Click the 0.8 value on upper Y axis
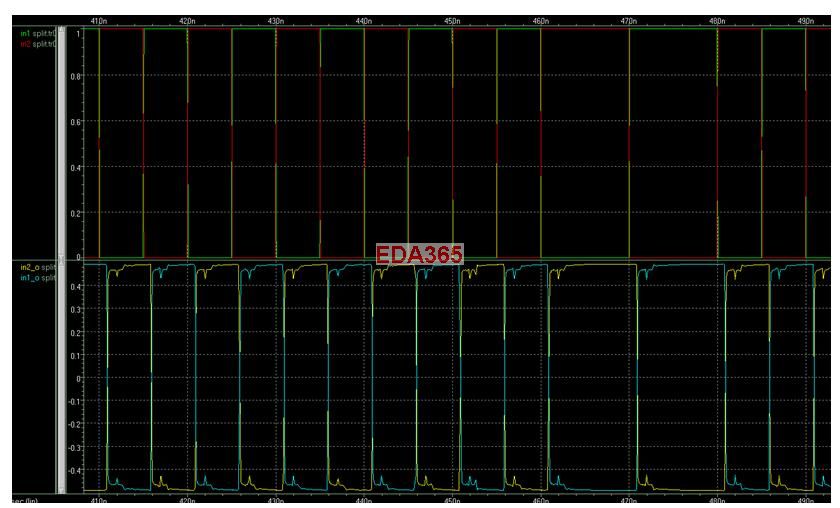Screen dimensions: 840x508 [76, 77]
